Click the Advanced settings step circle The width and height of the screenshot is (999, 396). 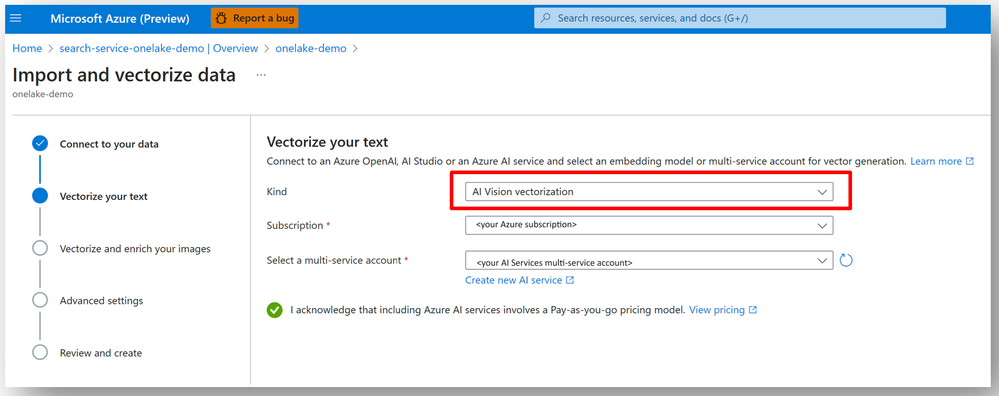(x=40, y=301)
